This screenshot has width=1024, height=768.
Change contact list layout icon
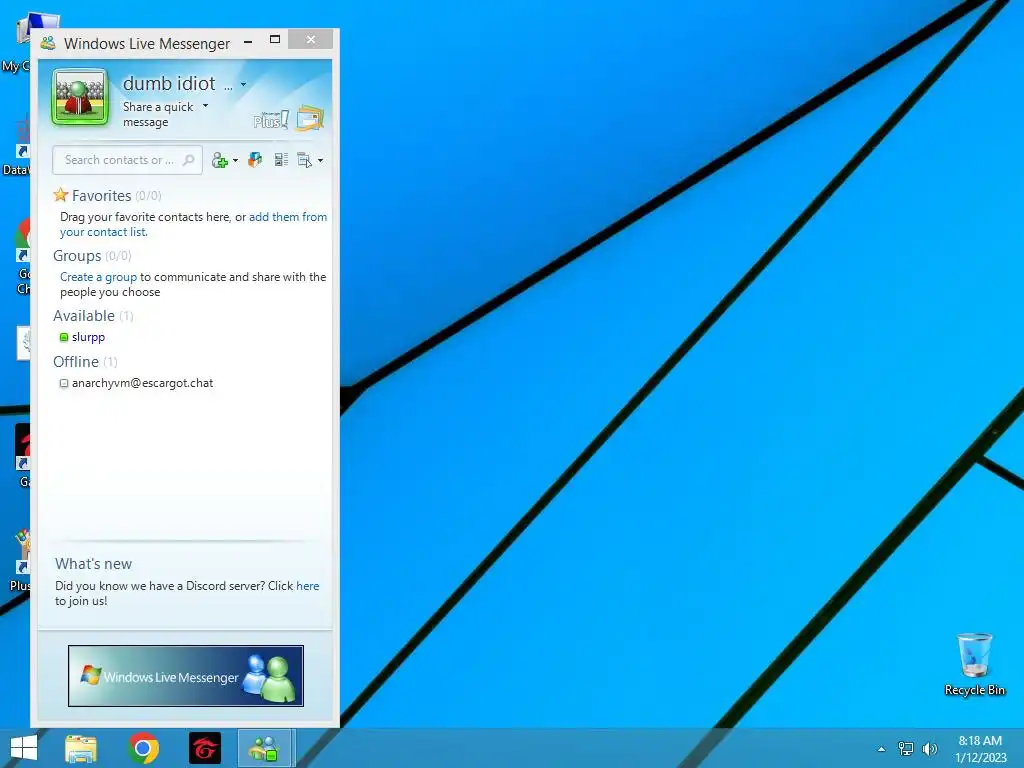281,160
